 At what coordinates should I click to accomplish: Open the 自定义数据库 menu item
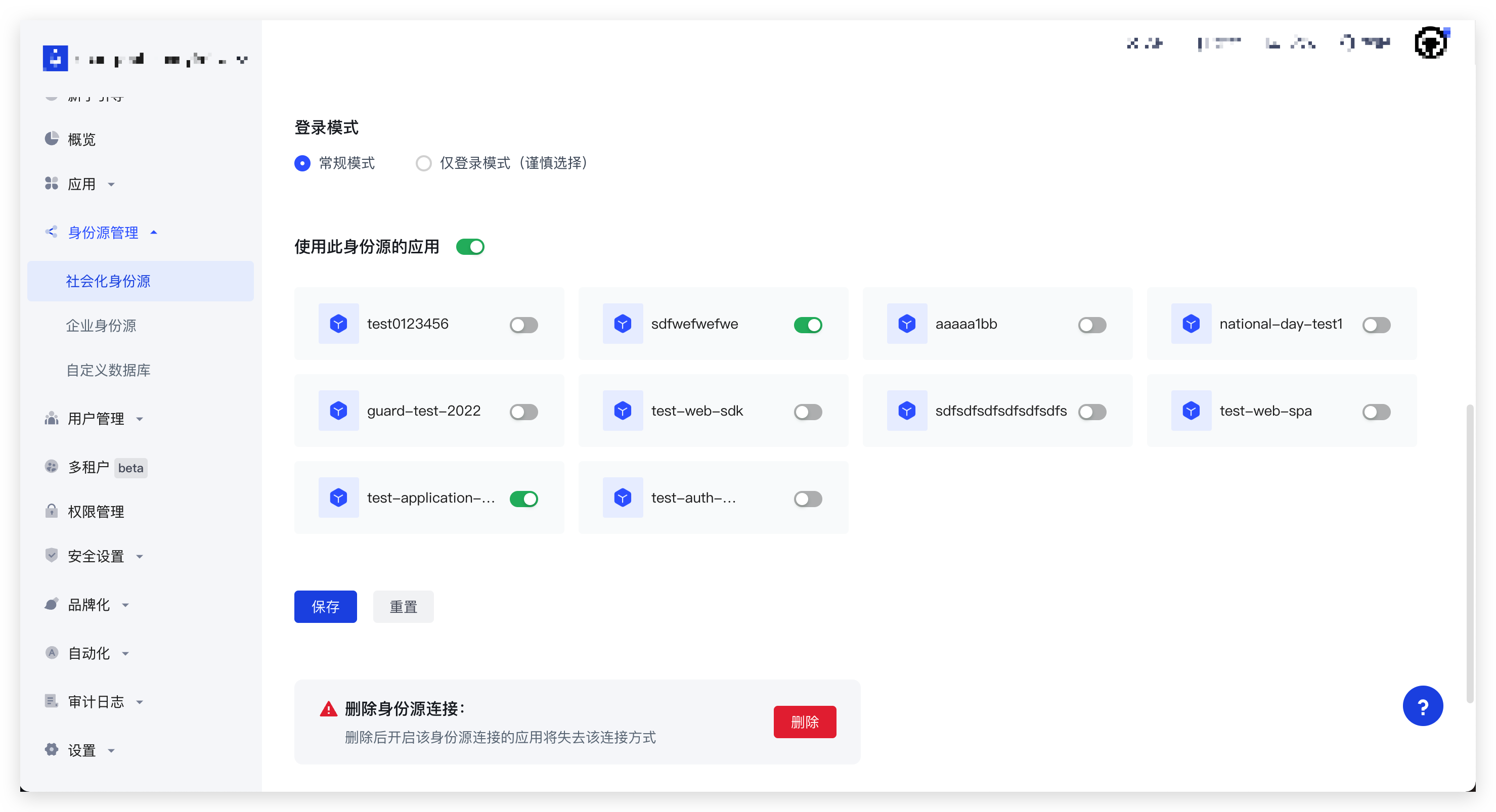coord(109,370)
